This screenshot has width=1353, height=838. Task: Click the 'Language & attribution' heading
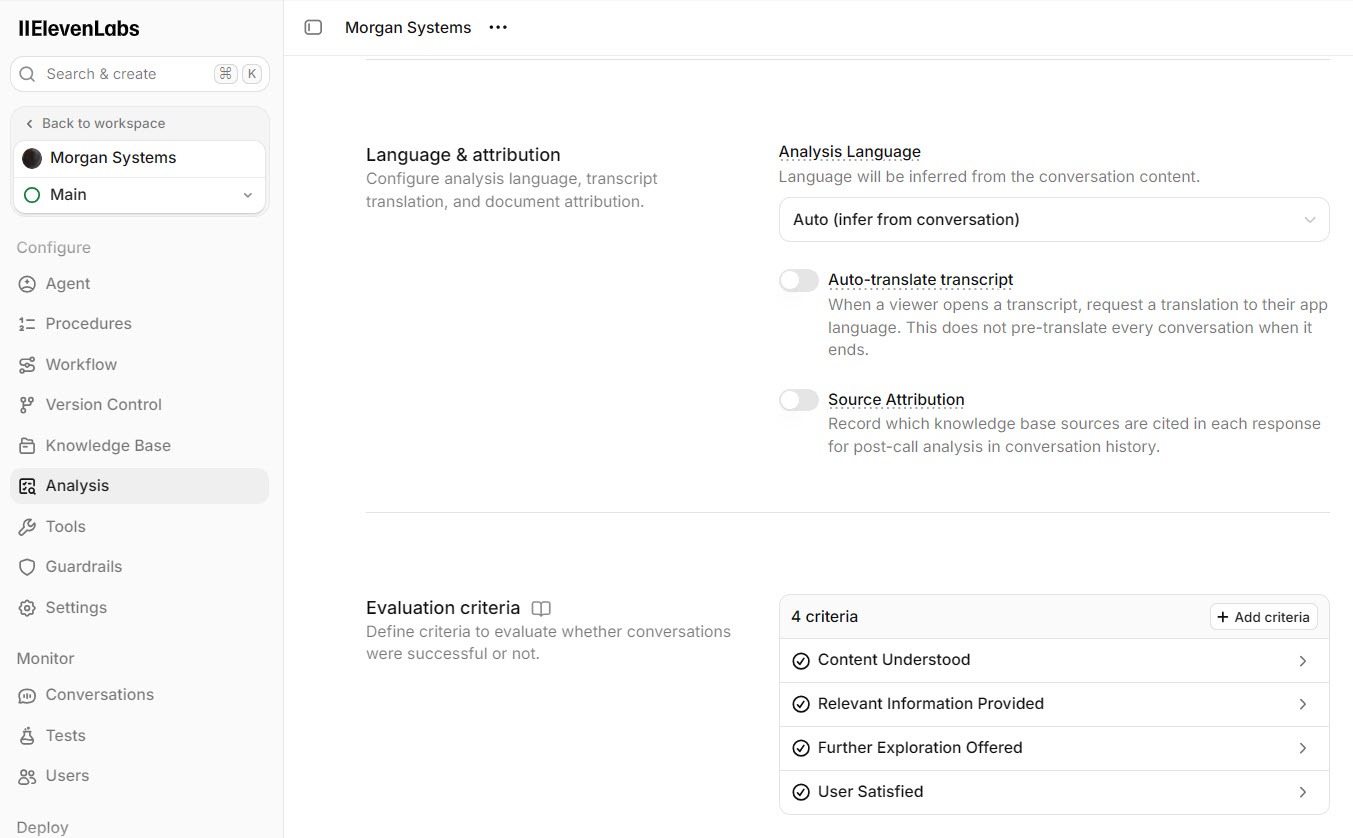pyautogui.click(x=463, y=155)
